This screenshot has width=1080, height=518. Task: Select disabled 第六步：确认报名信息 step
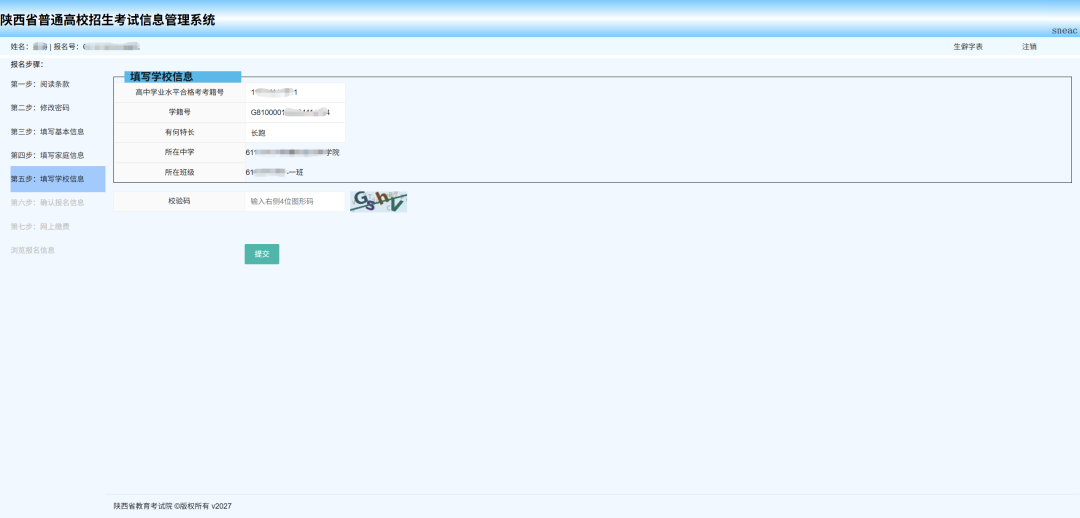click(x=48, y=203)
